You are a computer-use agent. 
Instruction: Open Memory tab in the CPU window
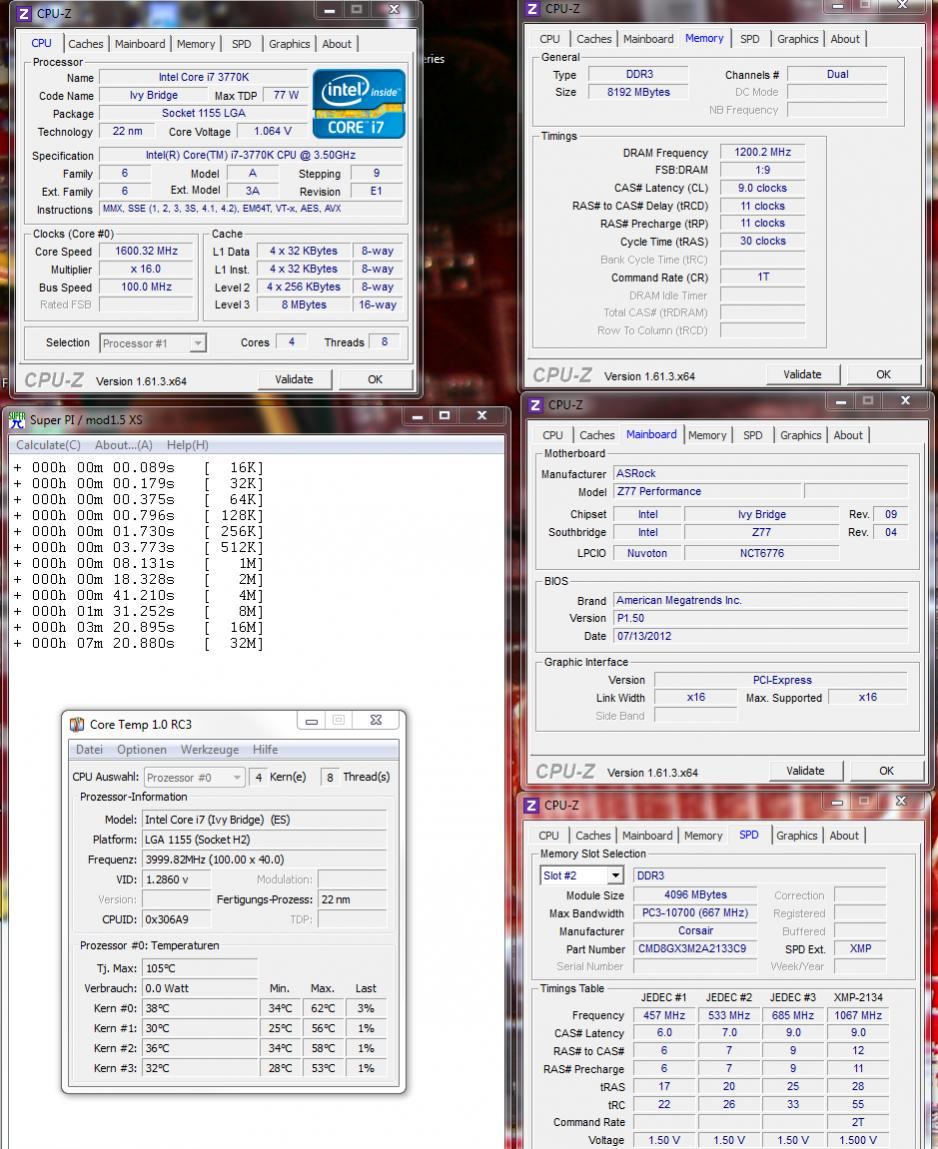pyautogui.click(x=196, y=44)
